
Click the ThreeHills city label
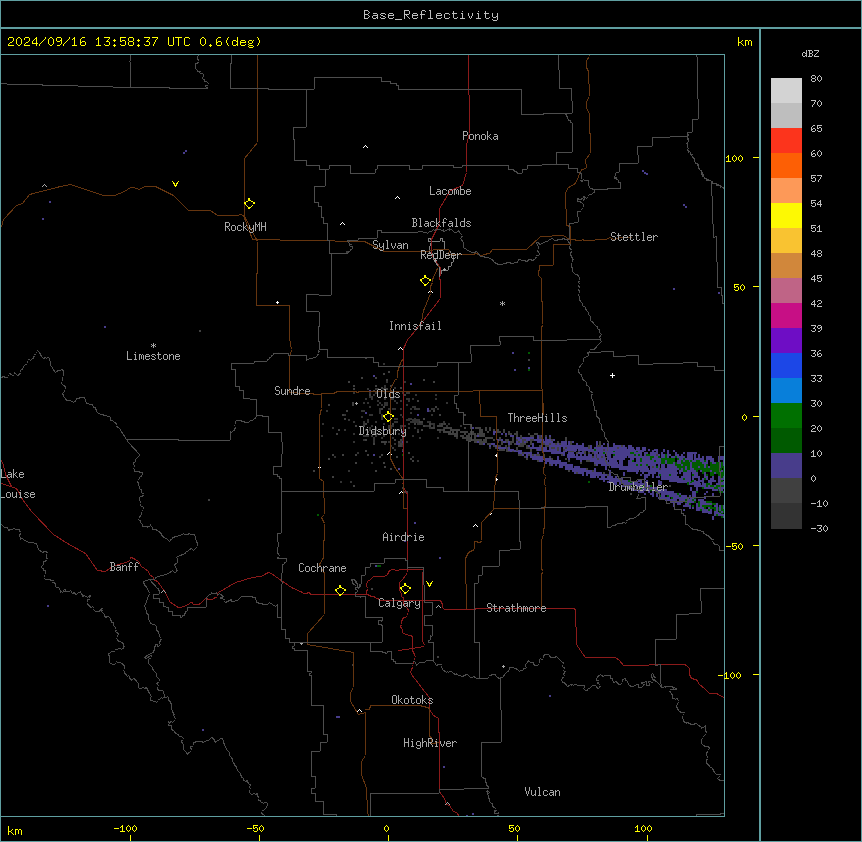(x=537, y=418)
